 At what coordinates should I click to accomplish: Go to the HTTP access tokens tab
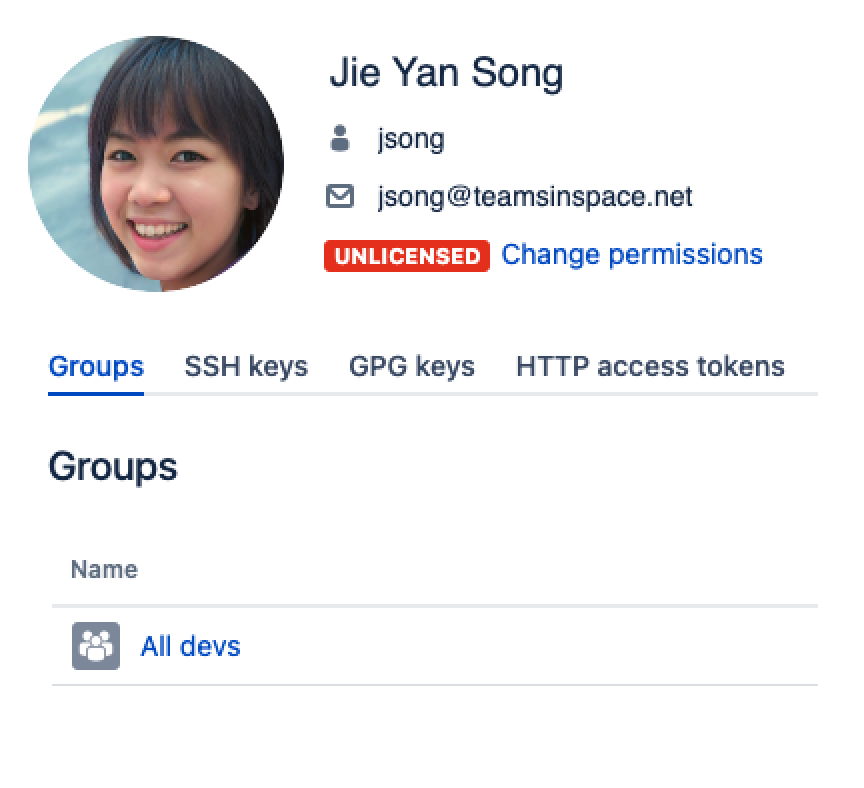coord(650,367)
